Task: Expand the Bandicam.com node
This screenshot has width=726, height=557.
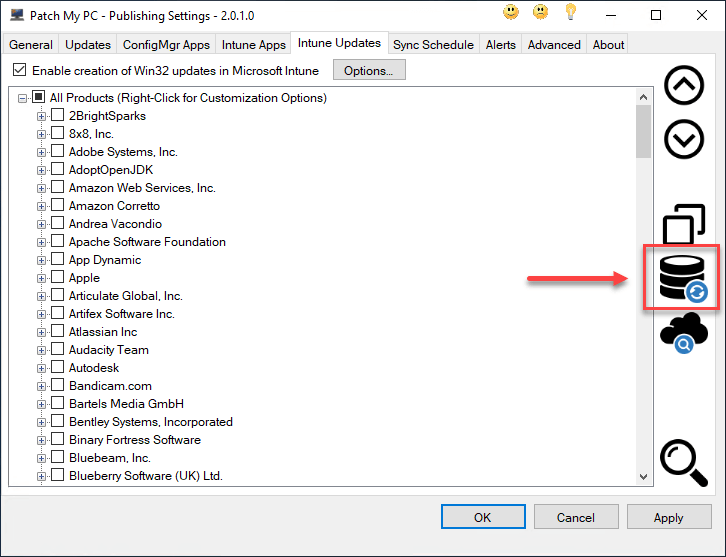Action: point(41,387)
